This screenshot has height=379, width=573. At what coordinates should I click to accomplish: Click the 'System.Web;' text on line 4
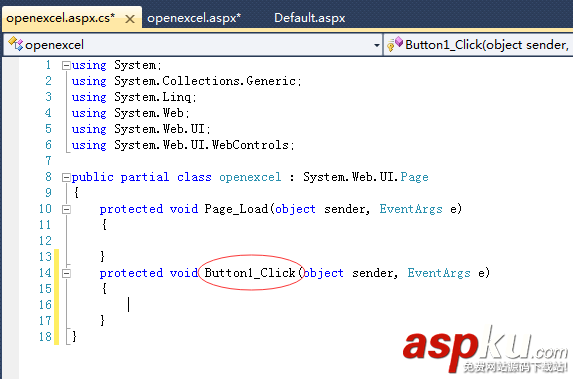click(152, 113)
